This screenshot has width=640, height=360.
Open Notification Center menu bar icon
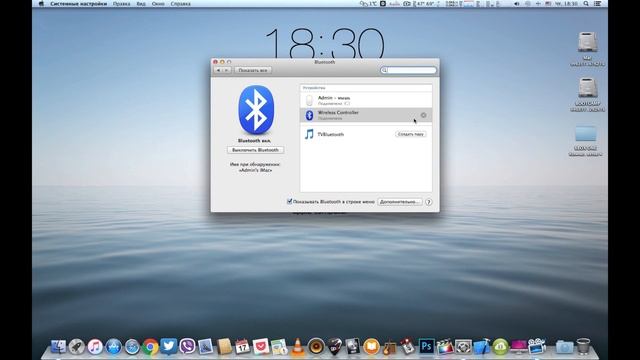coord(598,4)
